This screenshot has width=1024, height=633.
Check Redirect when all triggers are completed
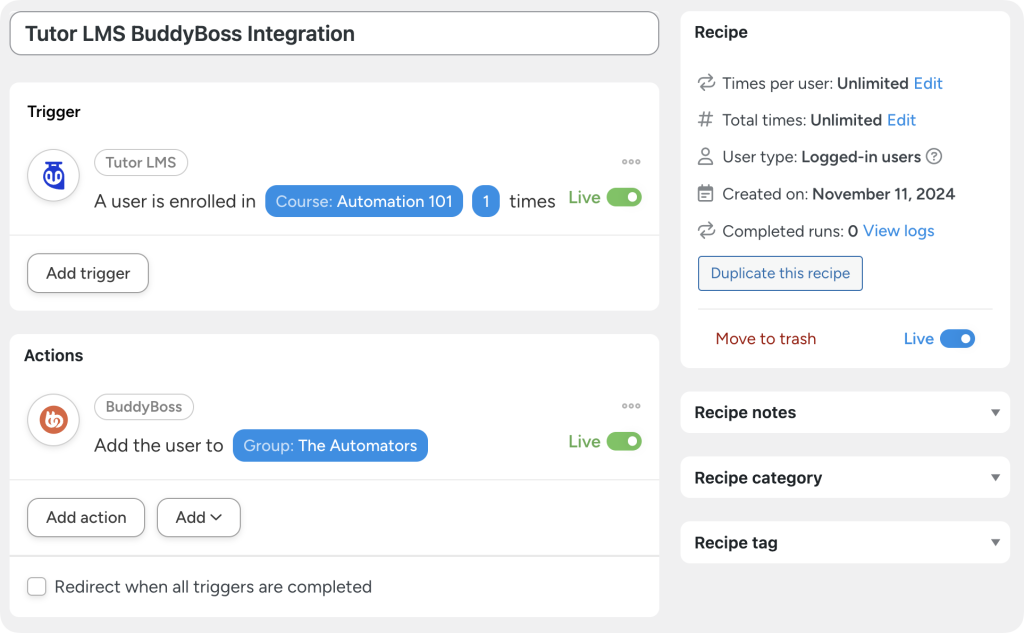[37, 587]
